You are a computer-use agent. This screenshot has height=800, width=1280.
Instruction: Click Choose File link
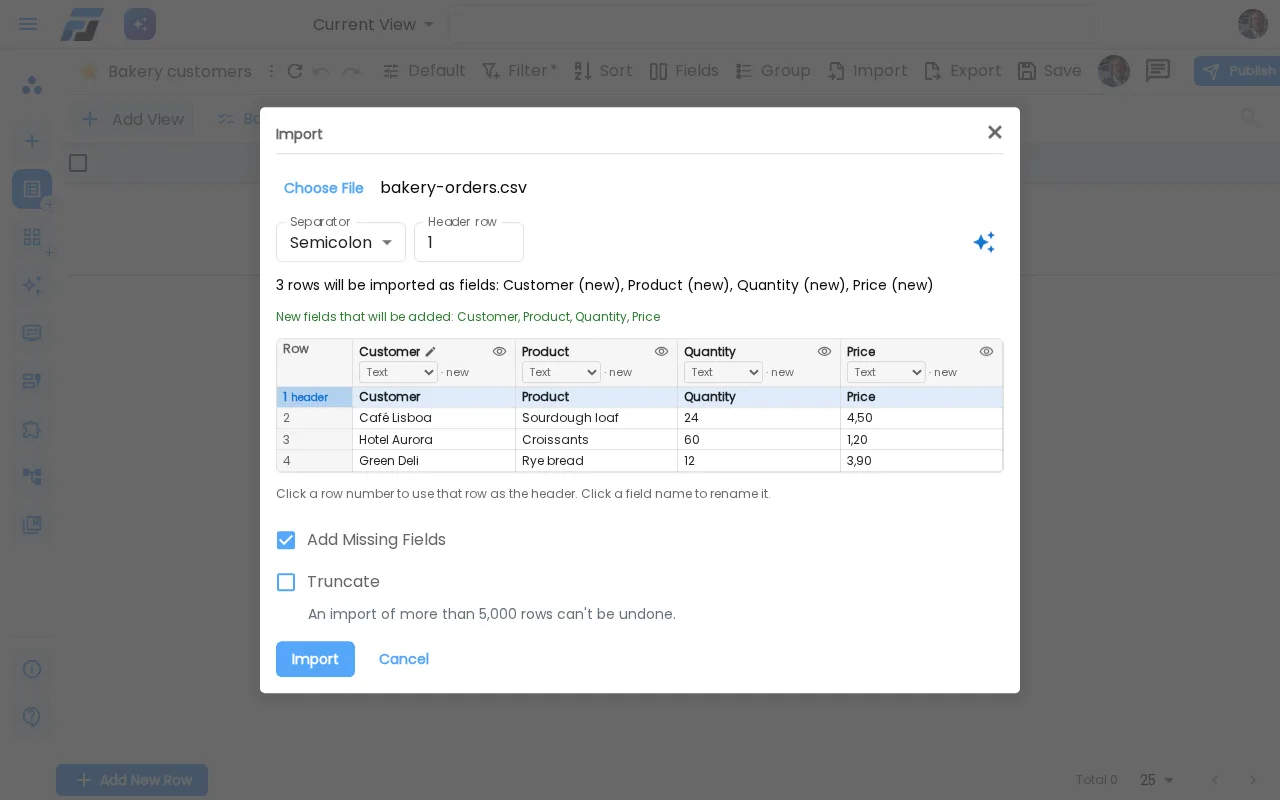point(323,188)
